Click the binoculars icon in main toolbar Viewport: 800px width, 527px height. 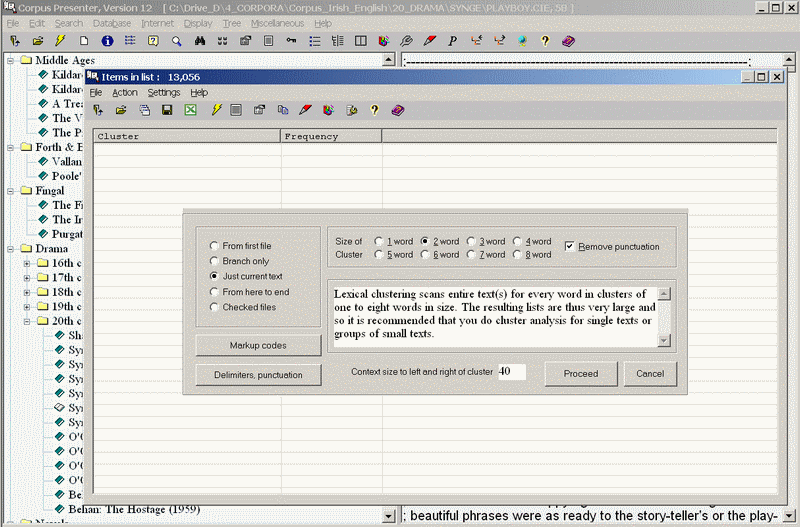click(x=199, y=41)
